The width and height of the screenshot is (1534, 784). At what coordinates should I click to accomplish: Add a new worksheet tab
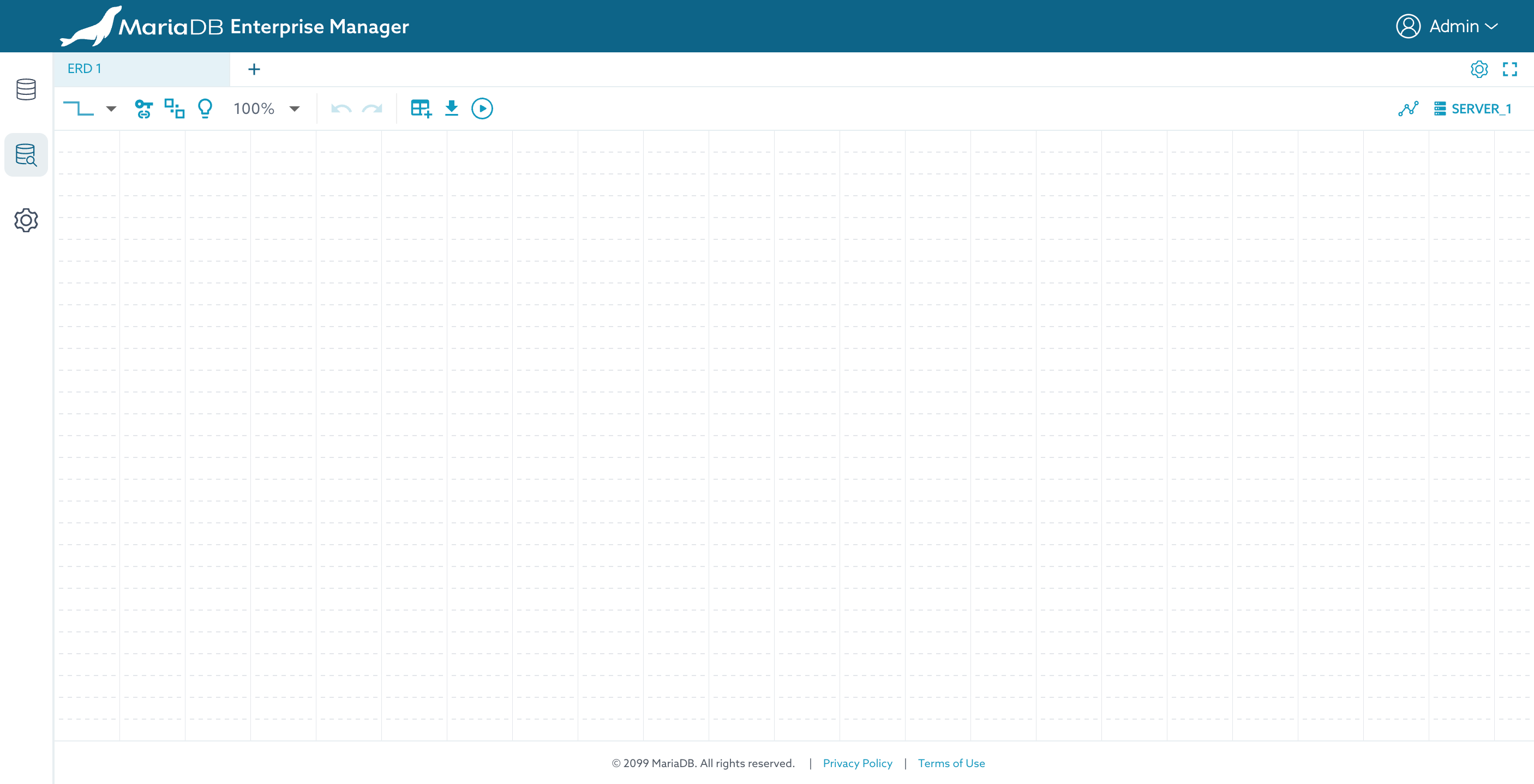coord(254,69)
